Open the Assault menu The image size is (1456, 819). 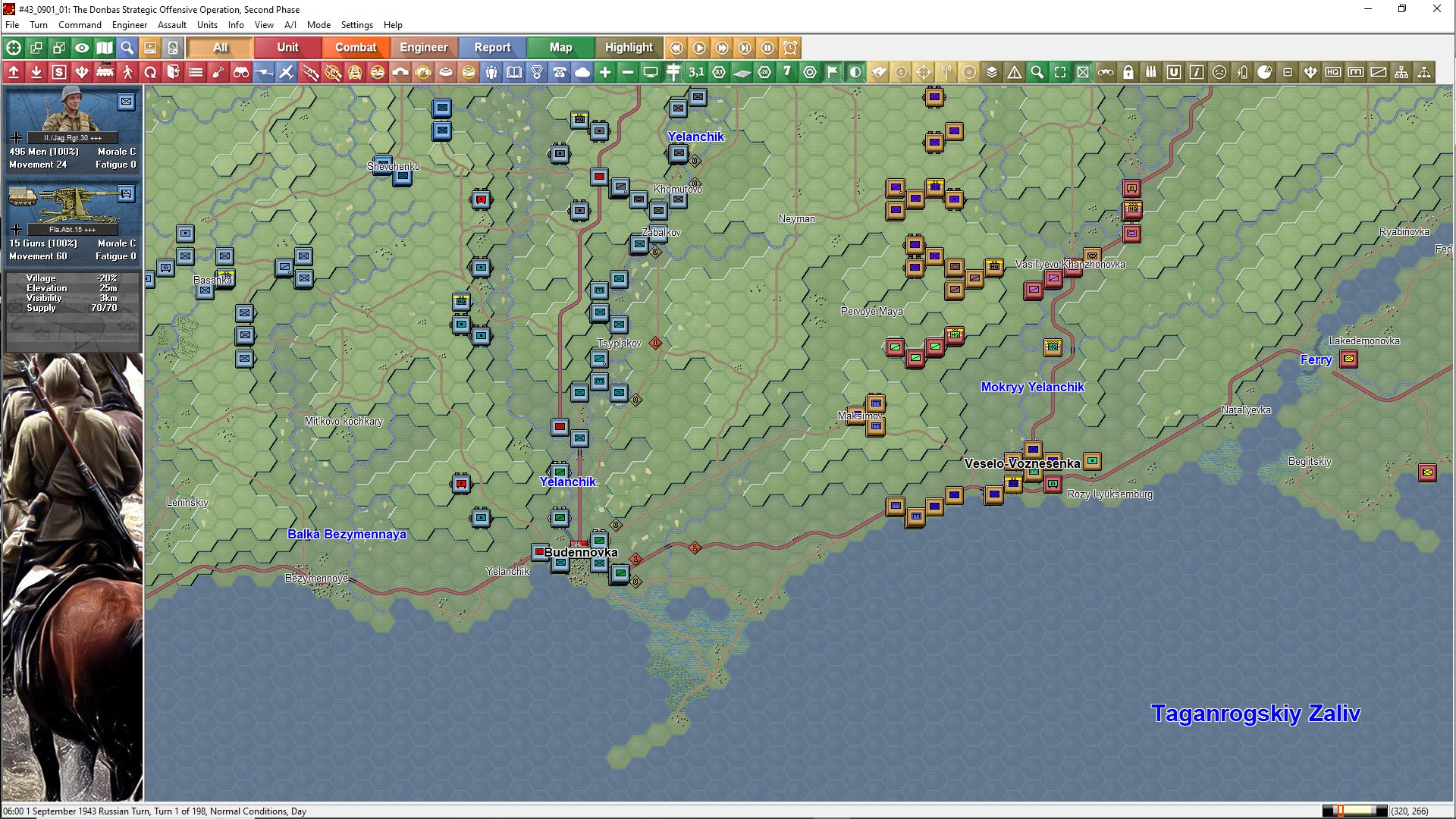[171, 25]
